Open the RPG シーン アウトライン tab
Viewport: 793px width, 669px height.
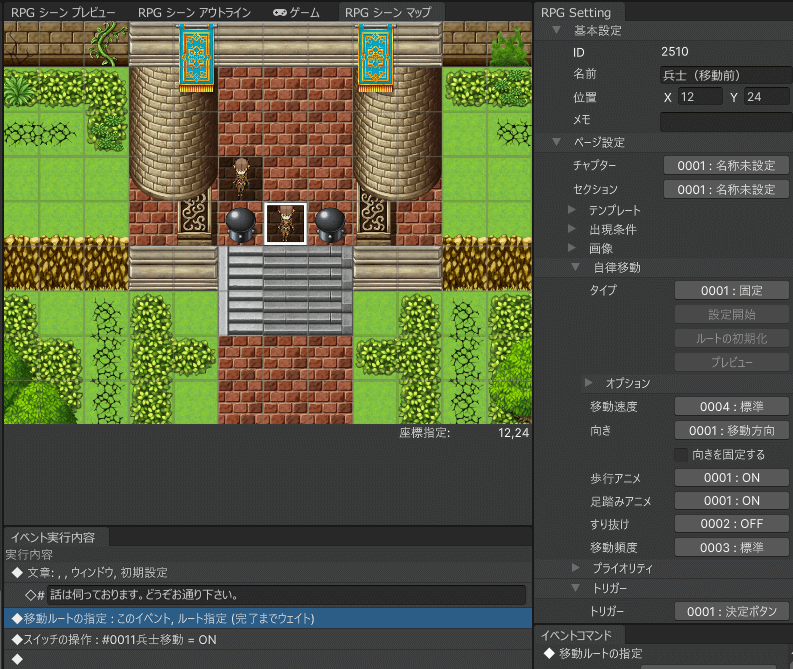194,13
